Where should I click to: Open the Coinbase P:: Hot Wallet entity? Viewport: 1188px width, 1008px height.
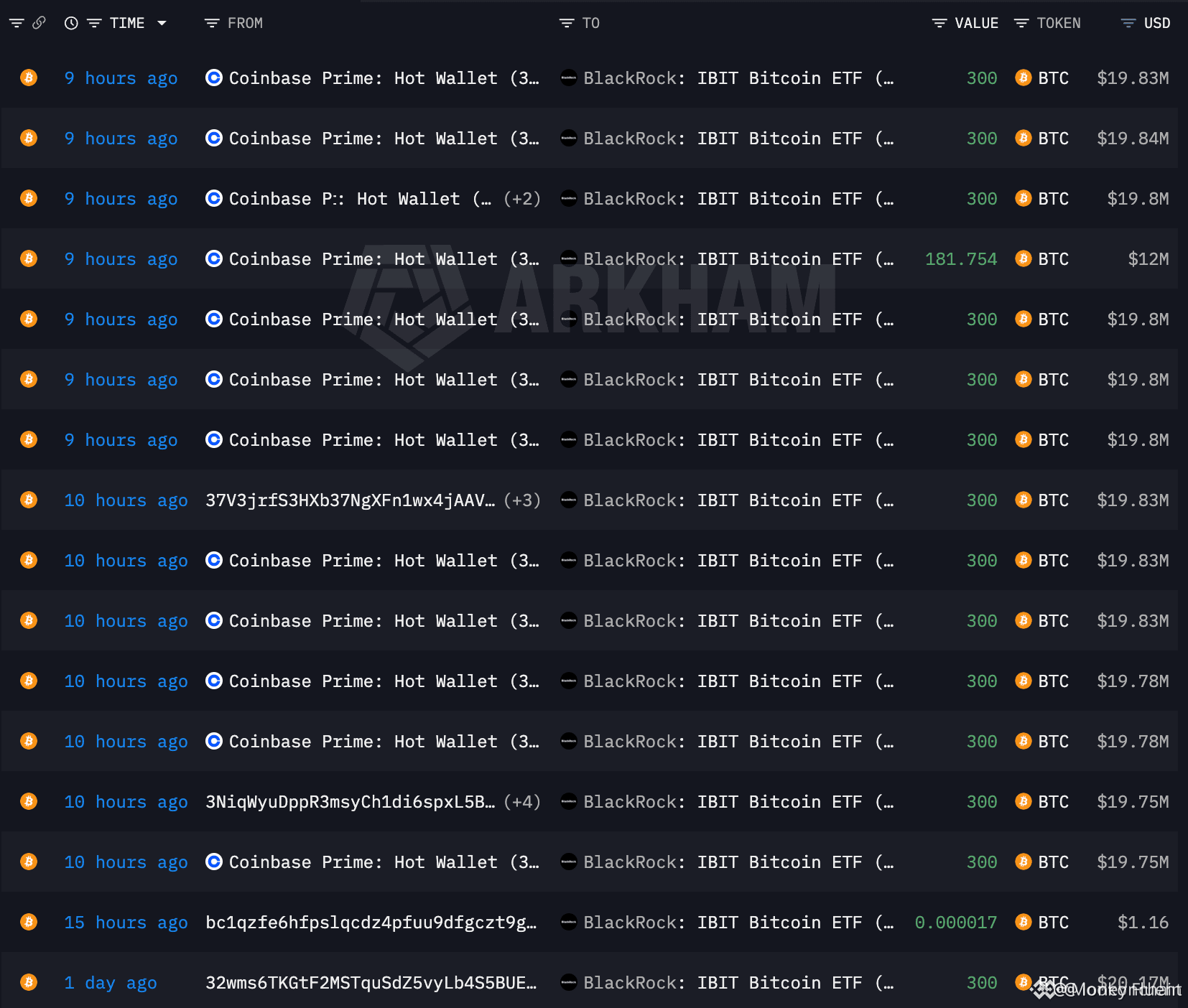point(360,199)
